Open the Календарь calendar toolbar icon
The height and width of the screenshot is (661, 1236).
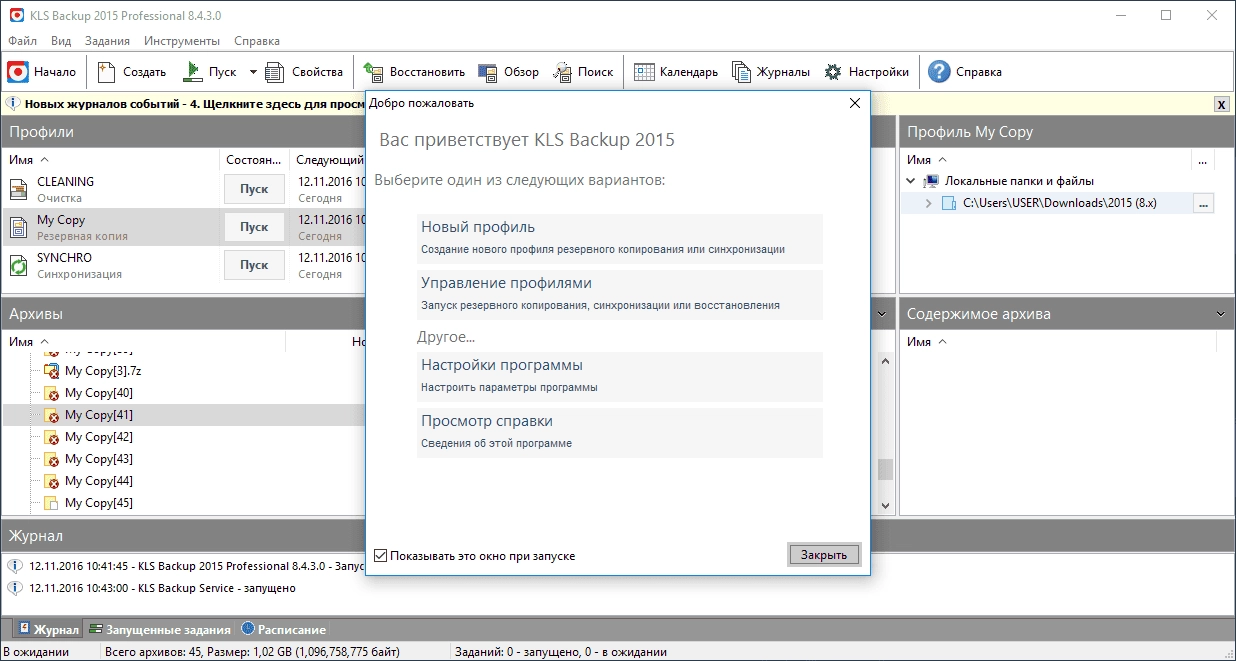coord(644,72)
